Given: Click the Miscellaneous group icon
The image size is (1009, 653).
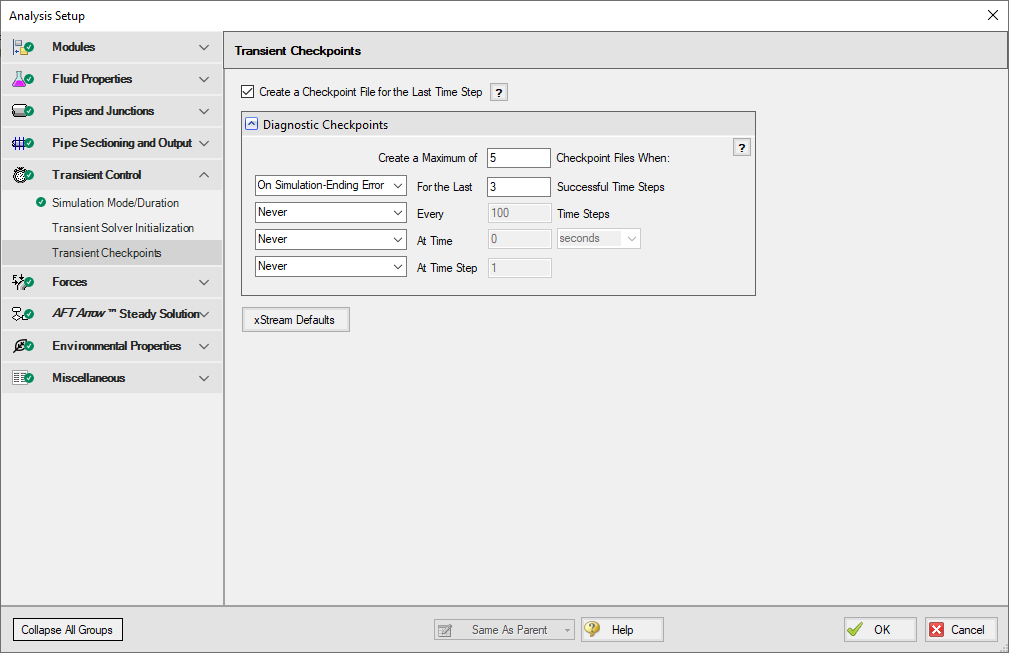Looking at the screenshot, I should [23, 378].
